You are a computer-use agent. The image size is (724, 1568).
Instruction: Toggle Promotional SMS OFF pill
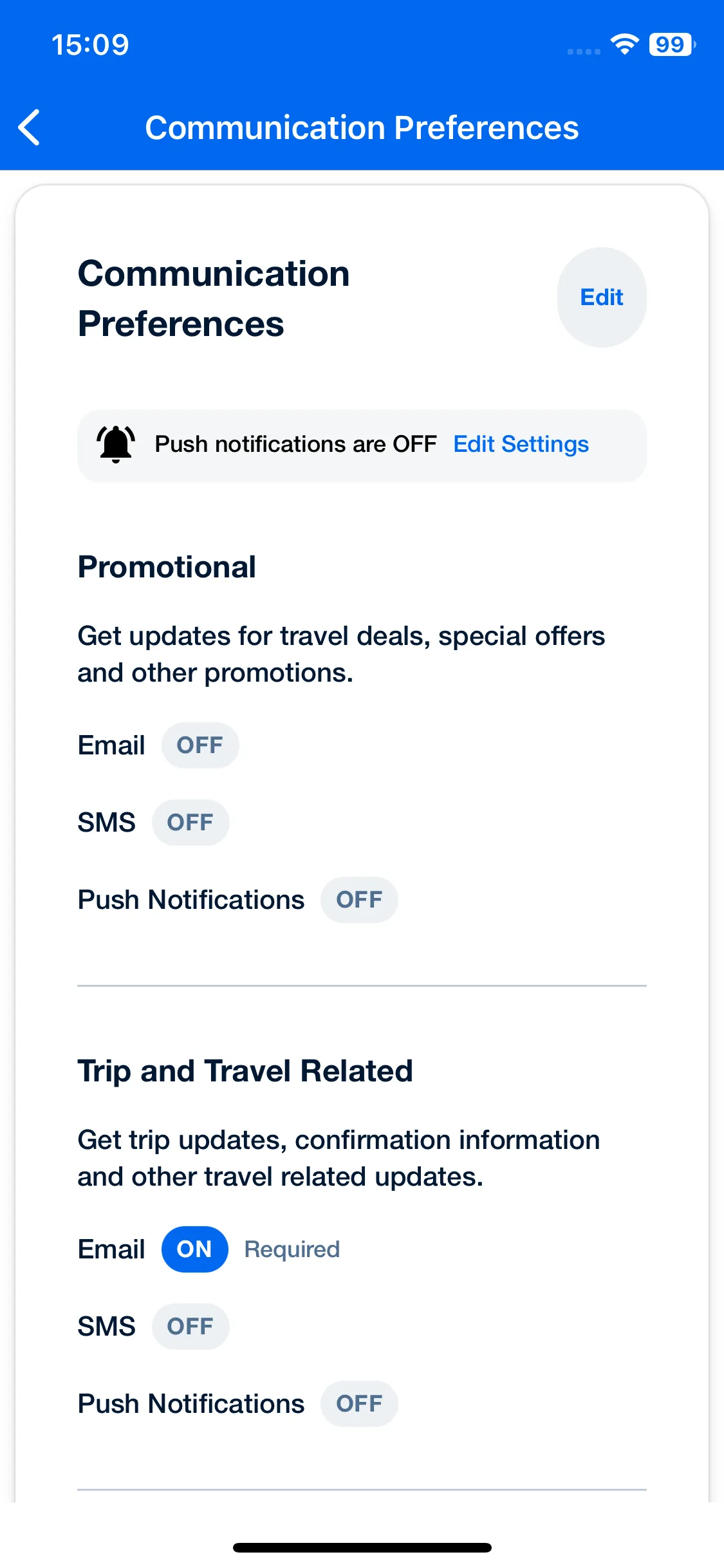(x=190, y=823)
